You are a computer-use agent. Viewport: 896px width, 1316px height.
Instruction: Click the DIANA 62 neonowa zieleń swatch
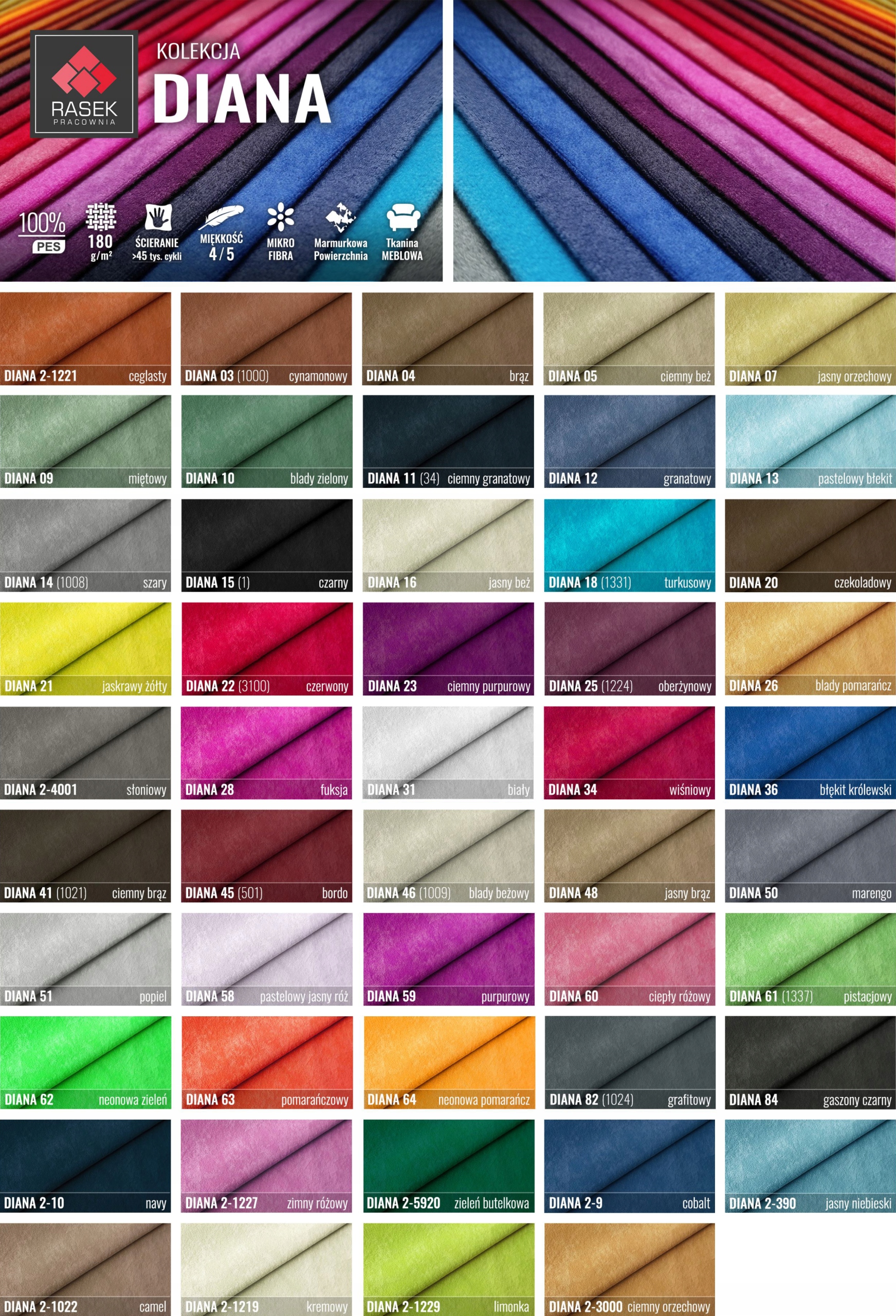[x=85, y=1063]
